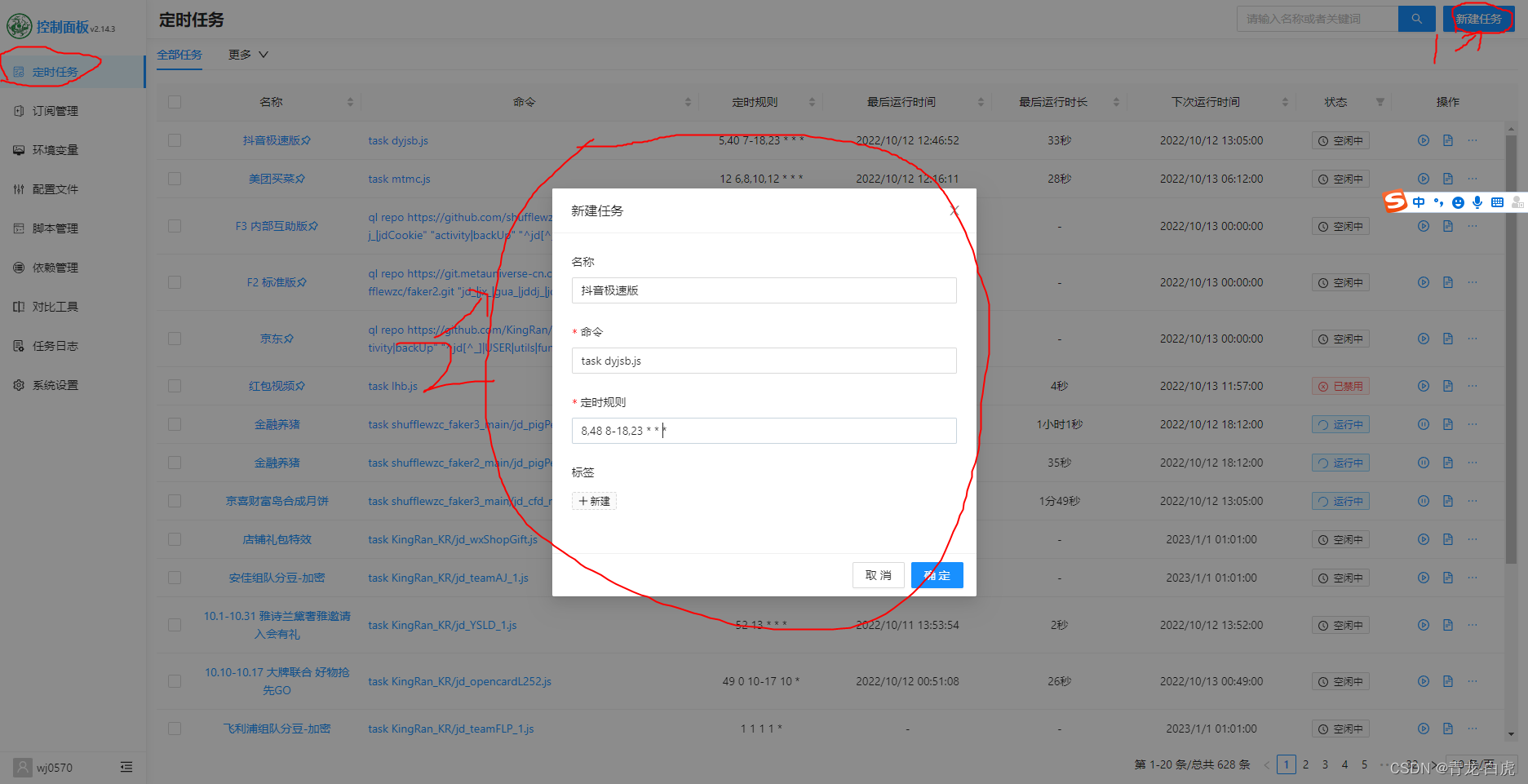Viewport: 1528px width, 784px height.
Task: Check the 抖音极速版 row checkbox
Action: 175,140
